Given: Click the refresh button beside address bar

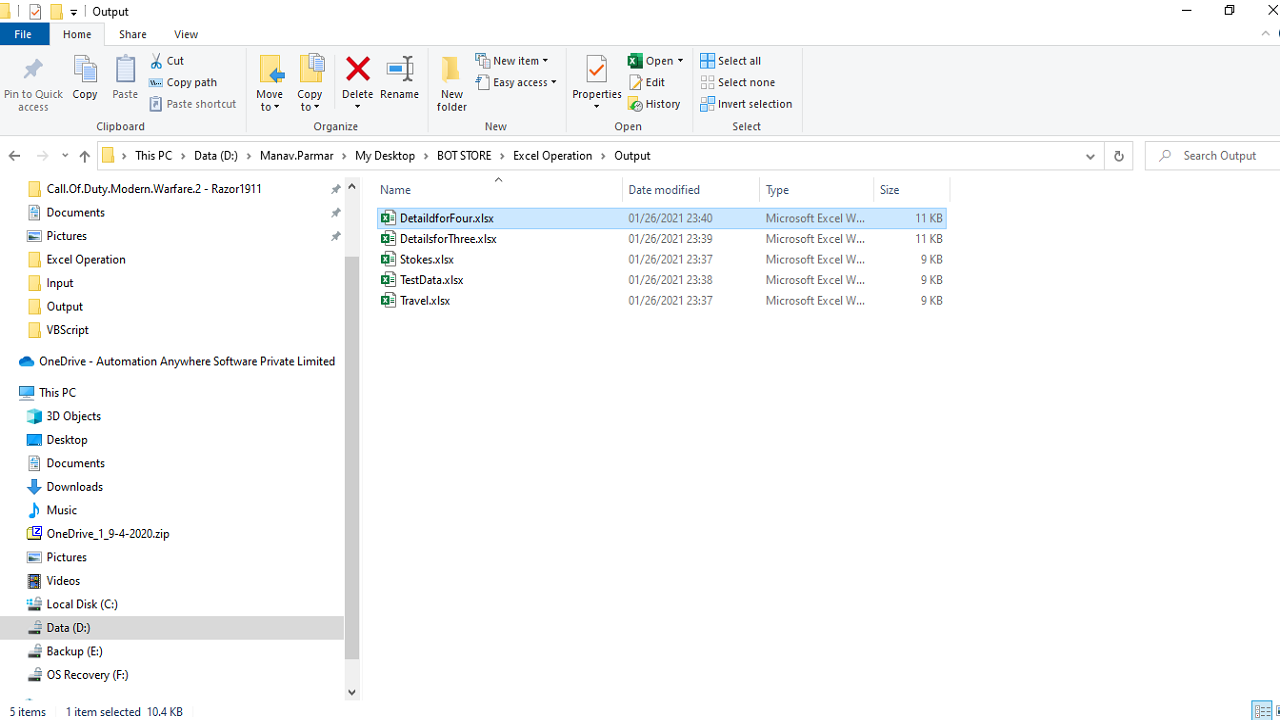Looking at the screenshot, I should click(x=1118, y=156).
